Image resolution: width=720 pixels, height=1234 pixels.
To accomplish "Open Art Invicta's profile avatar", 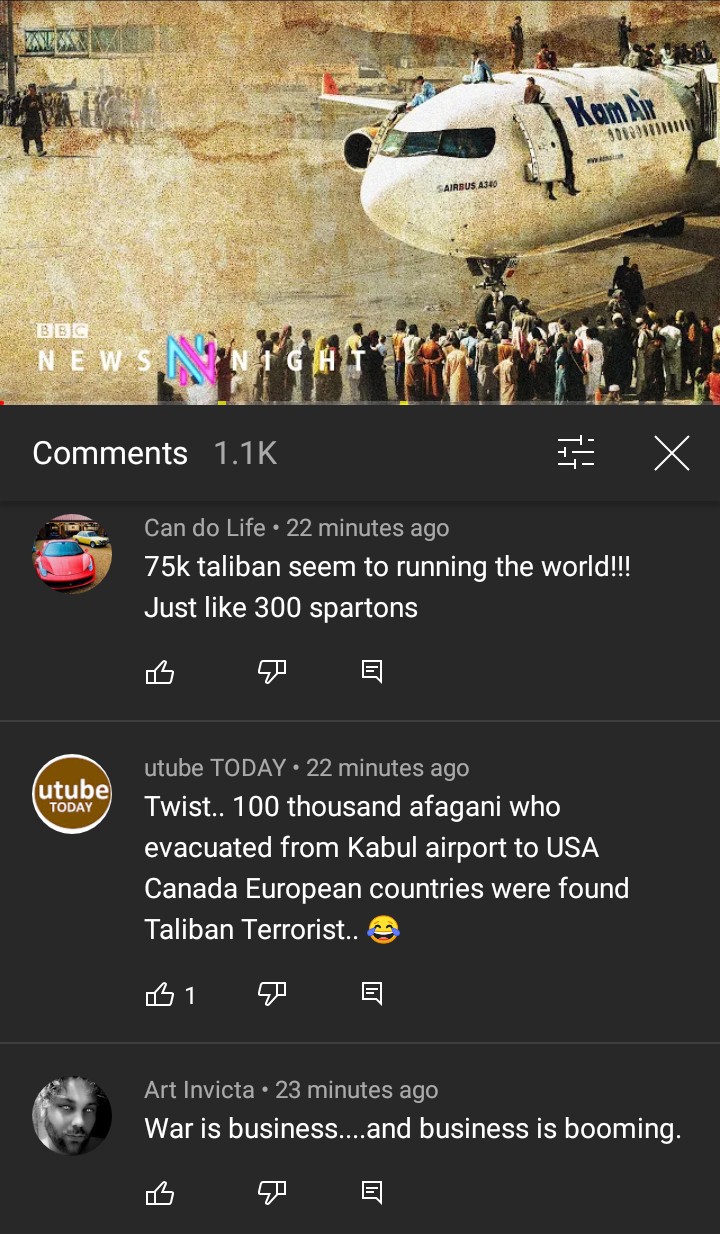I will pyautogui.click(x=72, y=1116).
